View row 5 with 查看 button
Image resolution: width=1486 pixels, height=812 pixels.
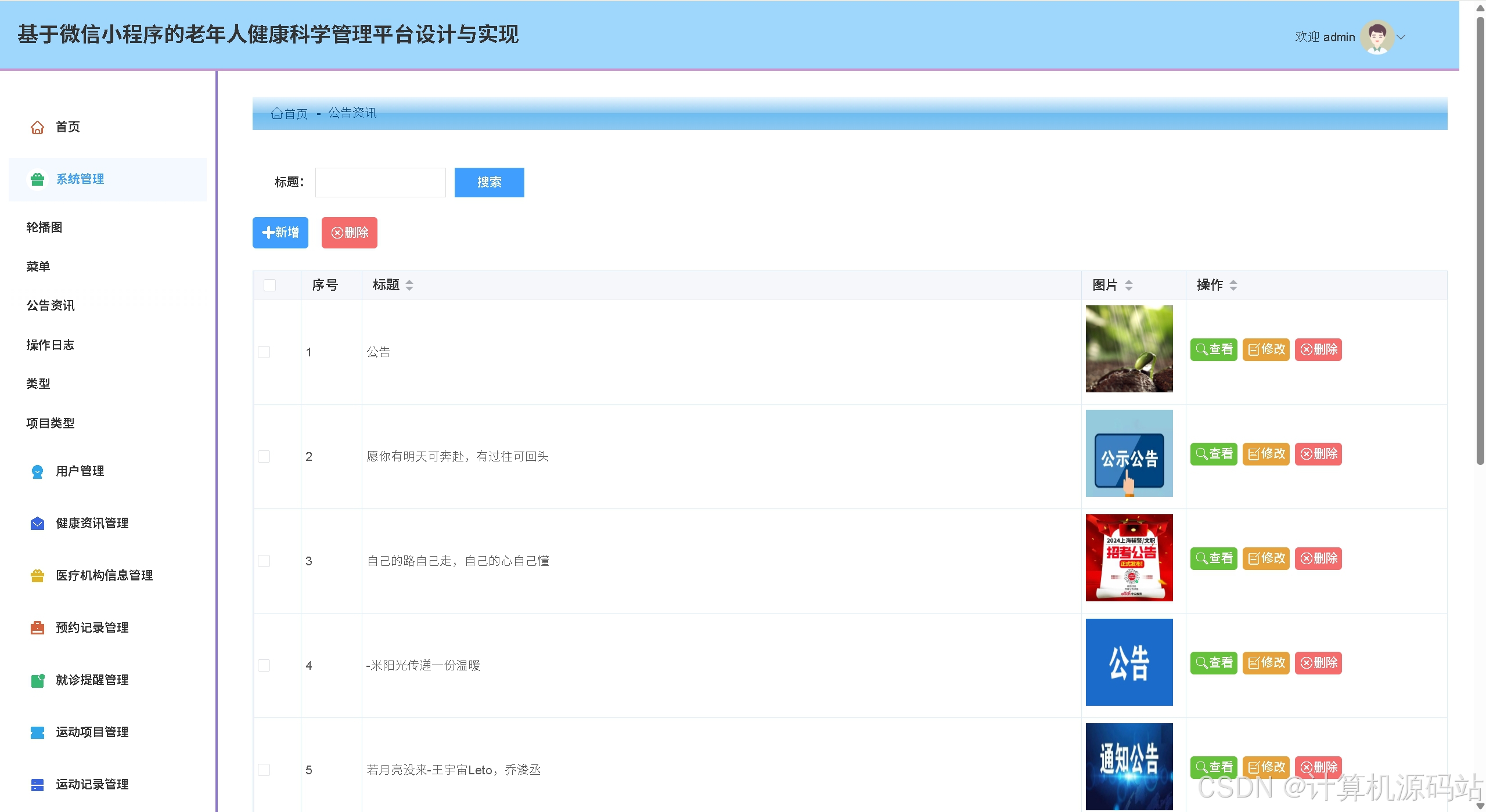(1214, 767)
